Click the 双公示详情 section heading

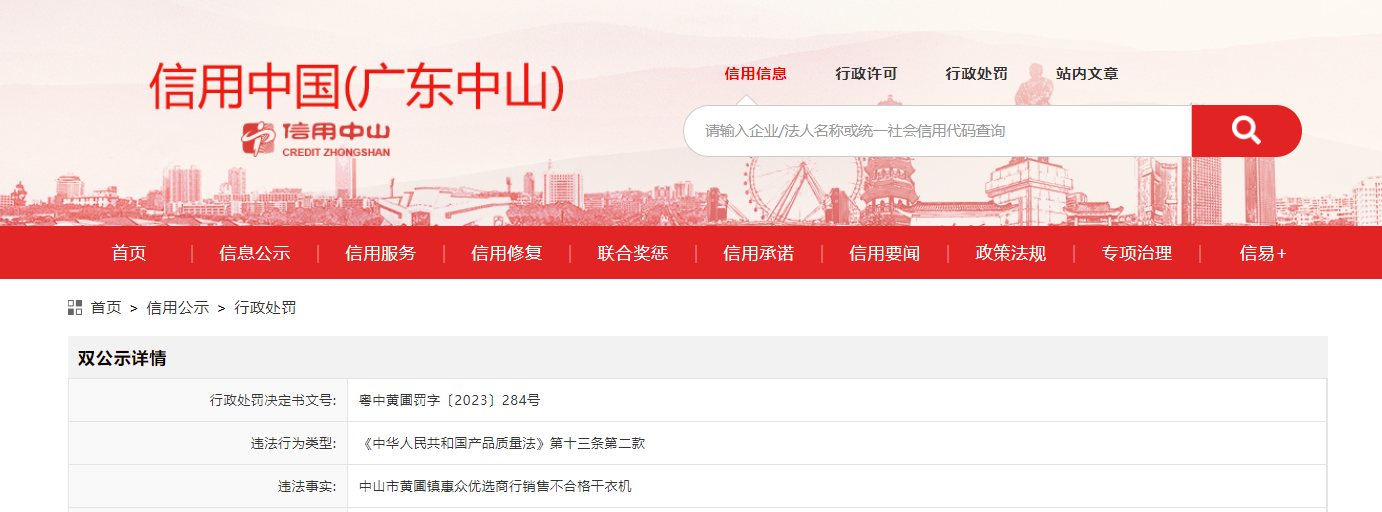coord(122,358)
